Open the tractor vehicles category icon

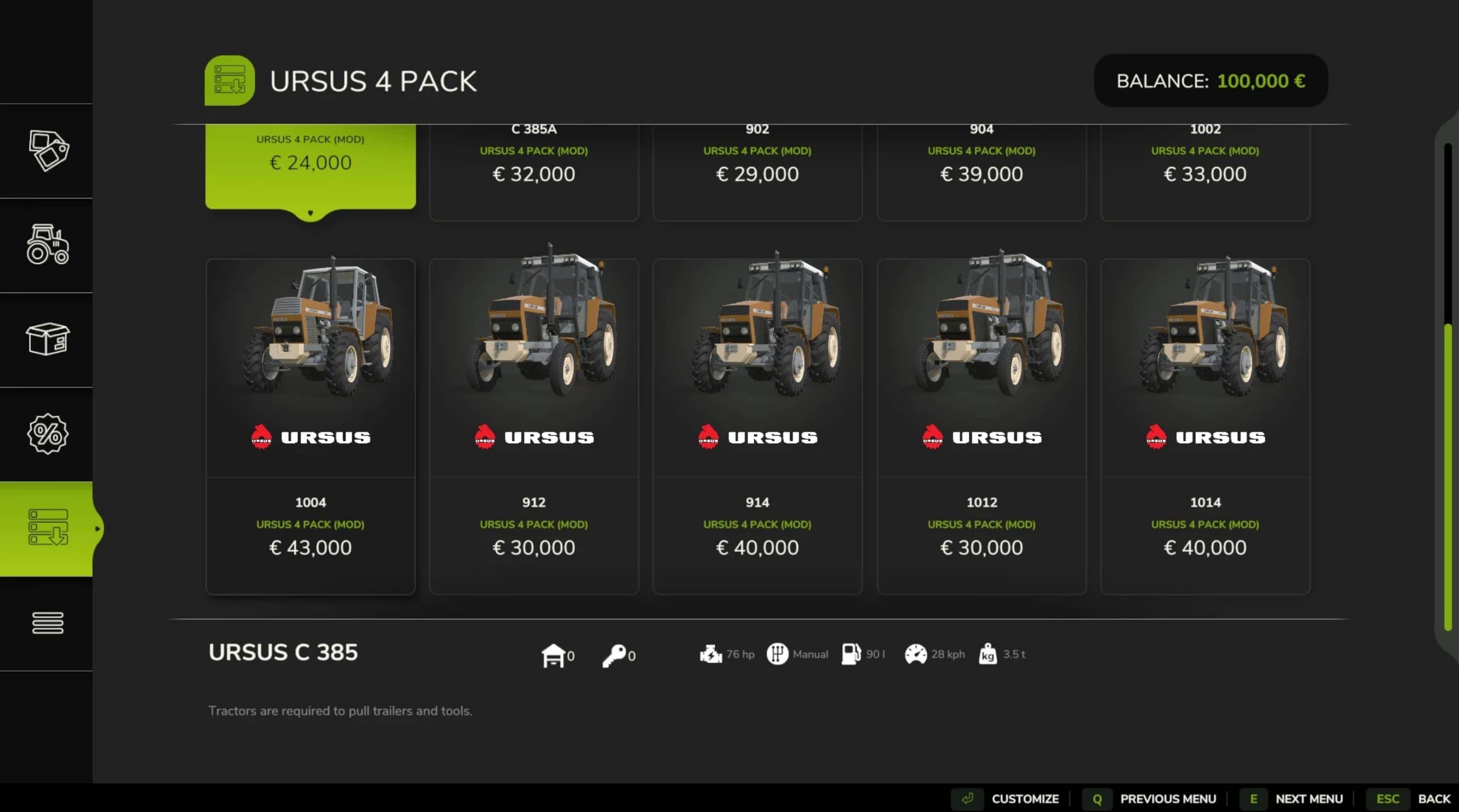(48, 245)
